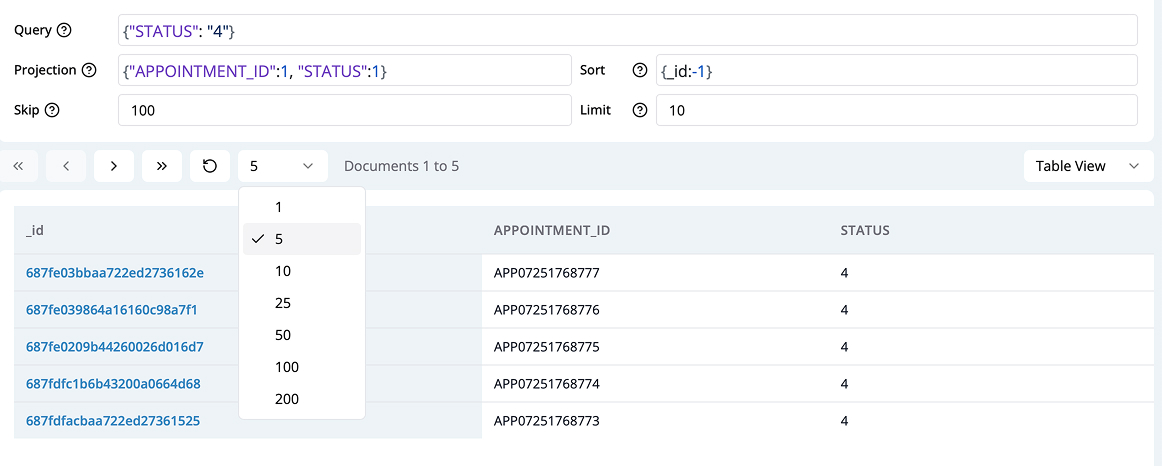This screenshot has height=466, width=1162.
Task: Click the Sort help icon
Action: coord(640,70)
